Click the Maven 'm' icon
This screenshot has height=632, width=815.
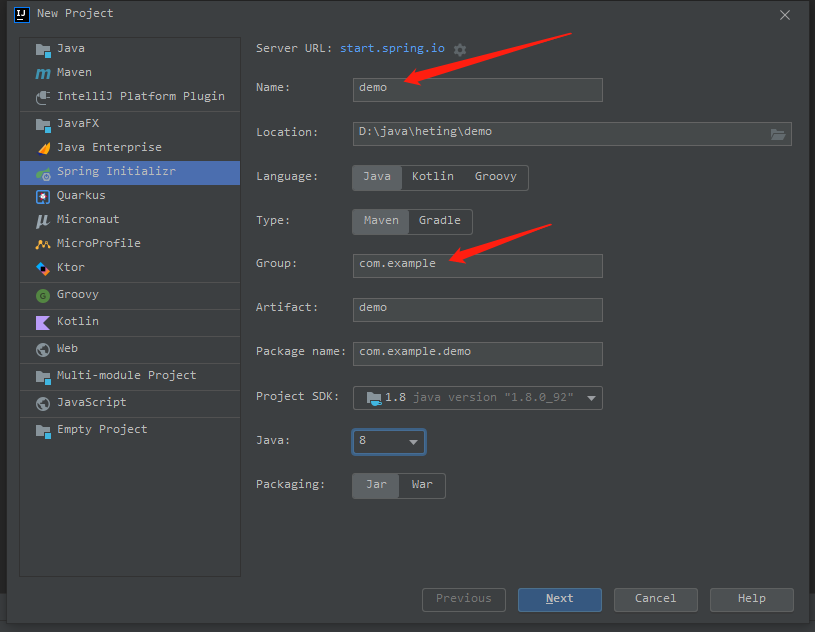tap(43, 73)
